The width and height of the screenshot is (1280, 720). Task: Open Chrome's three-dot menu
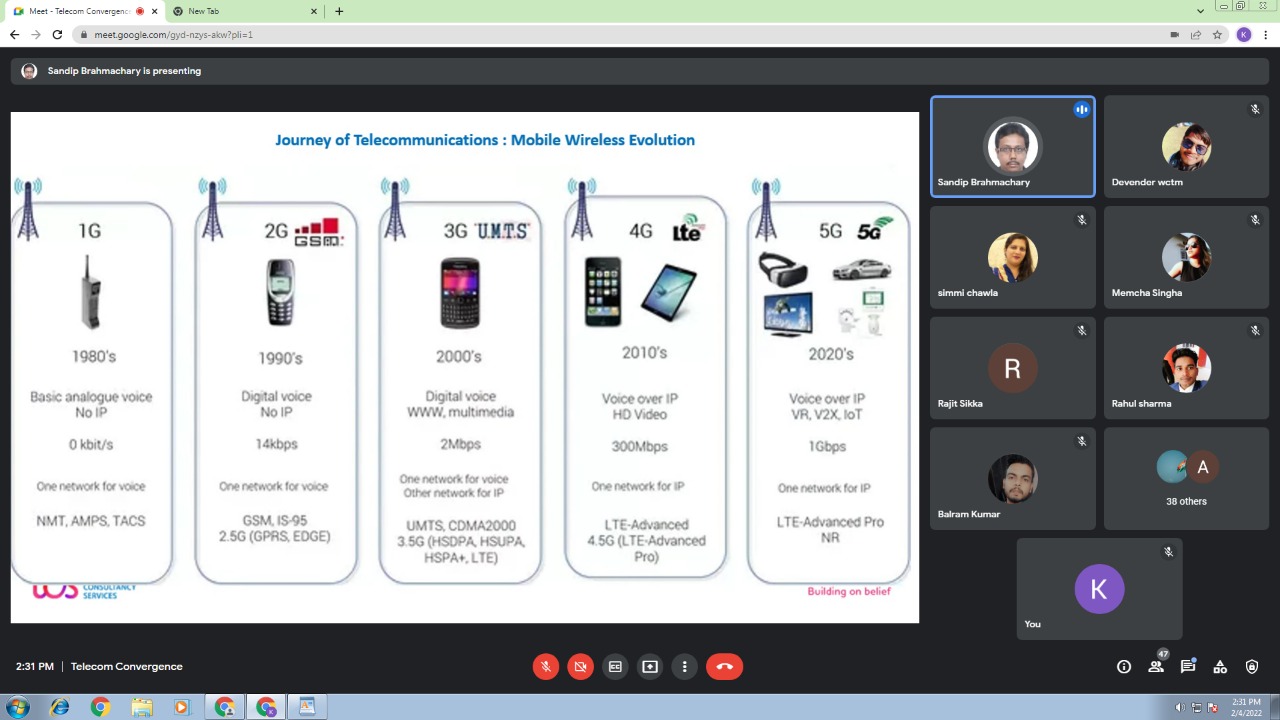[x=1265, y=34]
